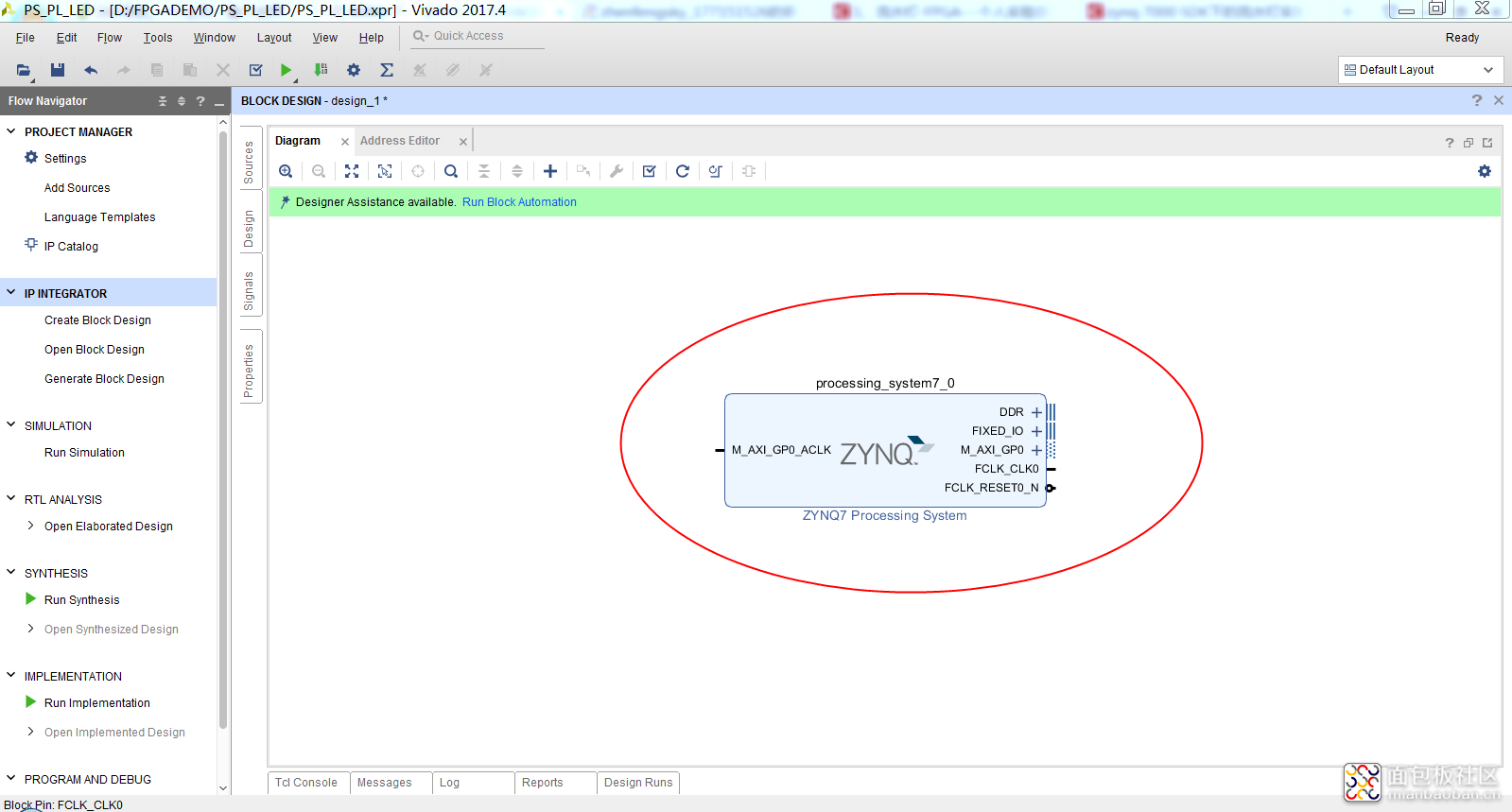Image resolution: width=1512 pixels, height=812 pixels.
Task: Click the Quick Access search field
Action: pos(478,36)
